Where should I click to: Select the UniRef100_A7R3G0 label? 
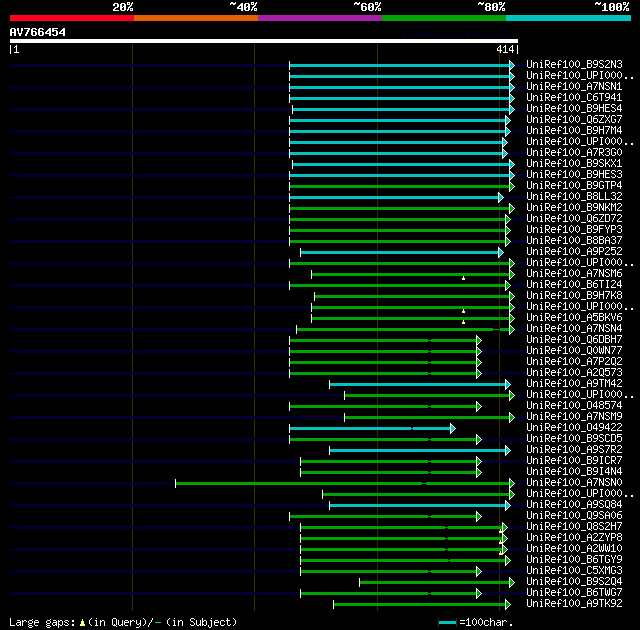574,153
